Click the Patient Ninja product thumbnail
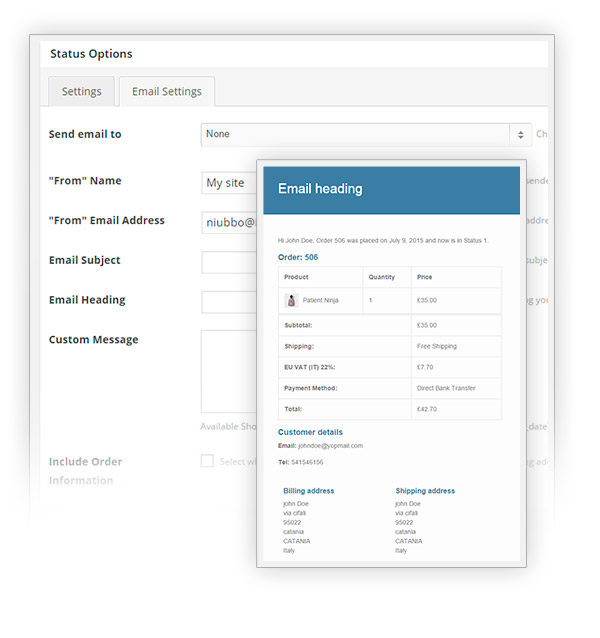Viewport: 600px width, 638px height. [x=291, y=300]
